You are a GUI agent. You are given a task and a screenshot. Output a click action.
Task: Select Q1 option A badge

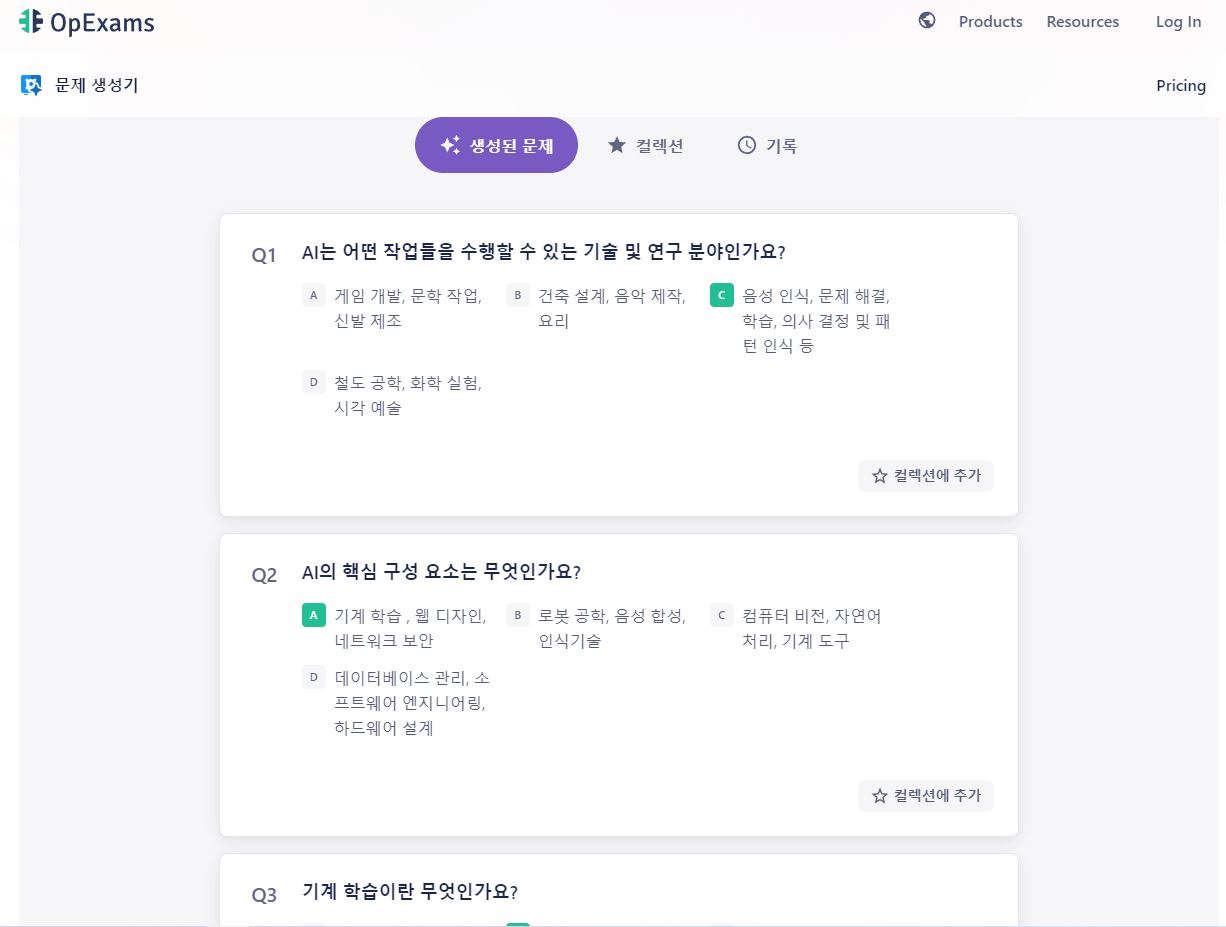[313, 295]
